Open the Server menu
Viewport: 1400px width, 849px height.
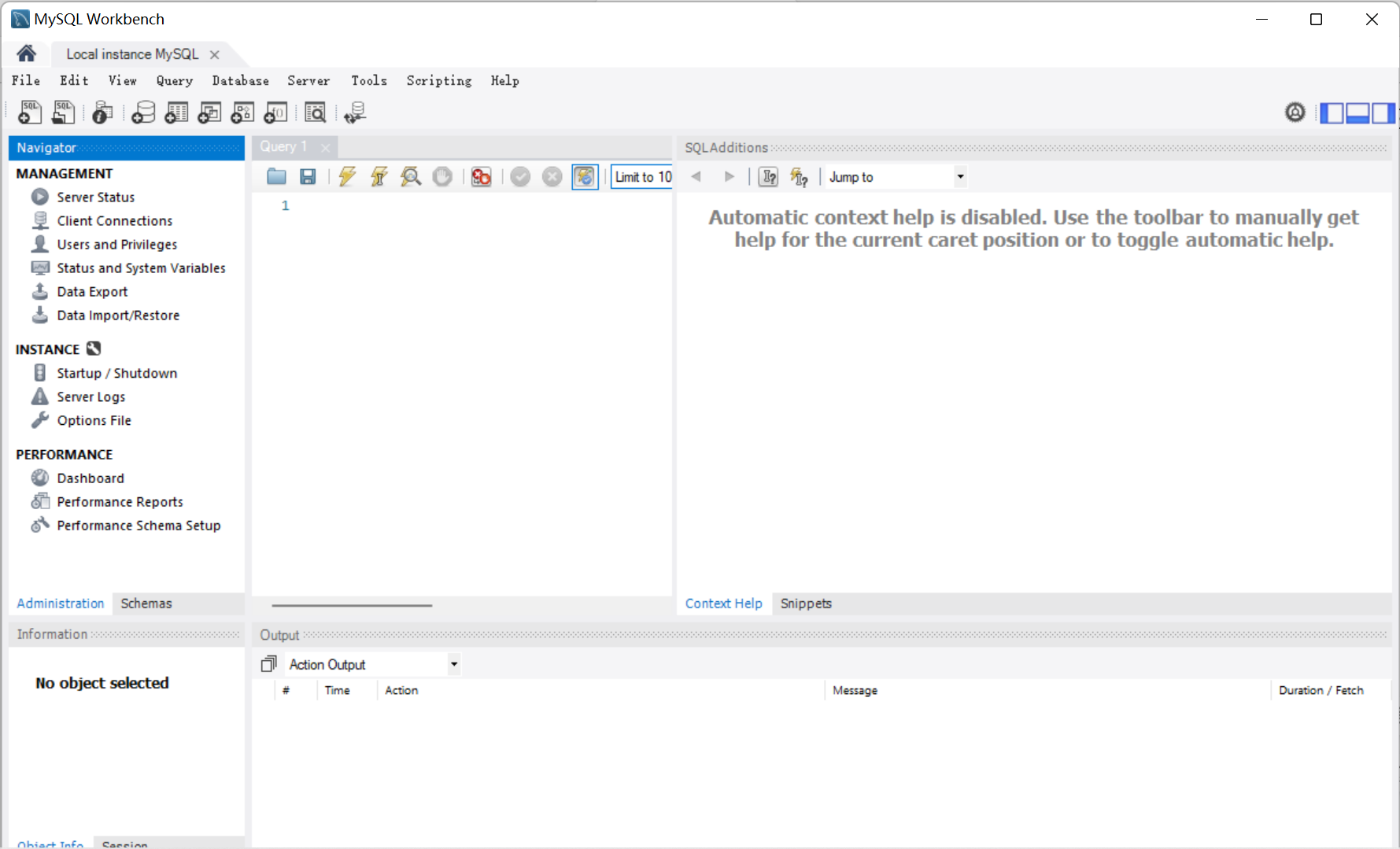point(308,80)
